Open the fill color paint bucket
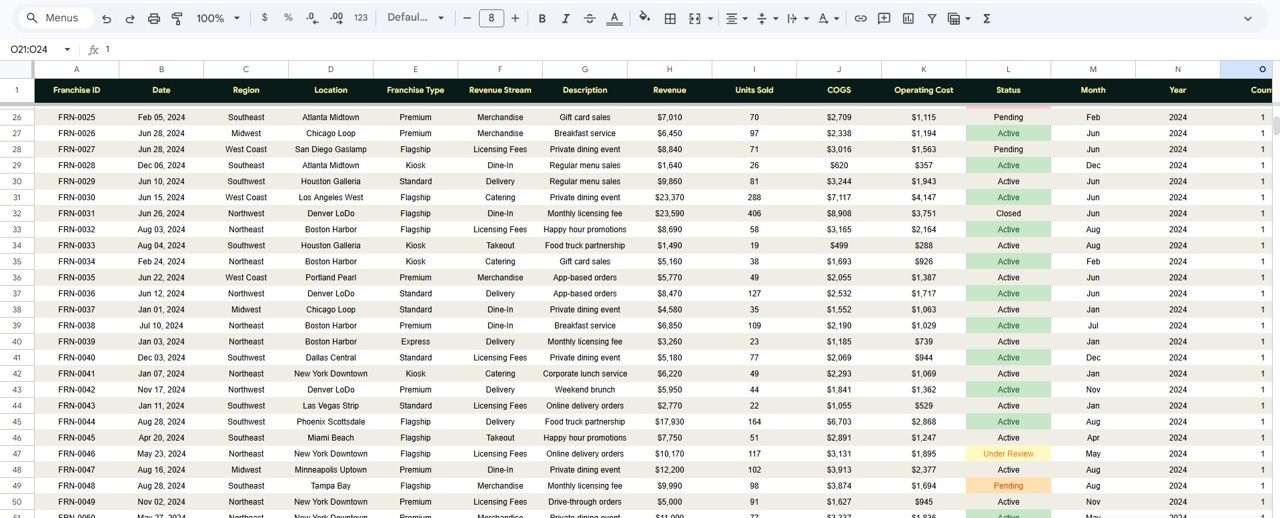Screen dimensions: 1280x518 tap(644, 18)
